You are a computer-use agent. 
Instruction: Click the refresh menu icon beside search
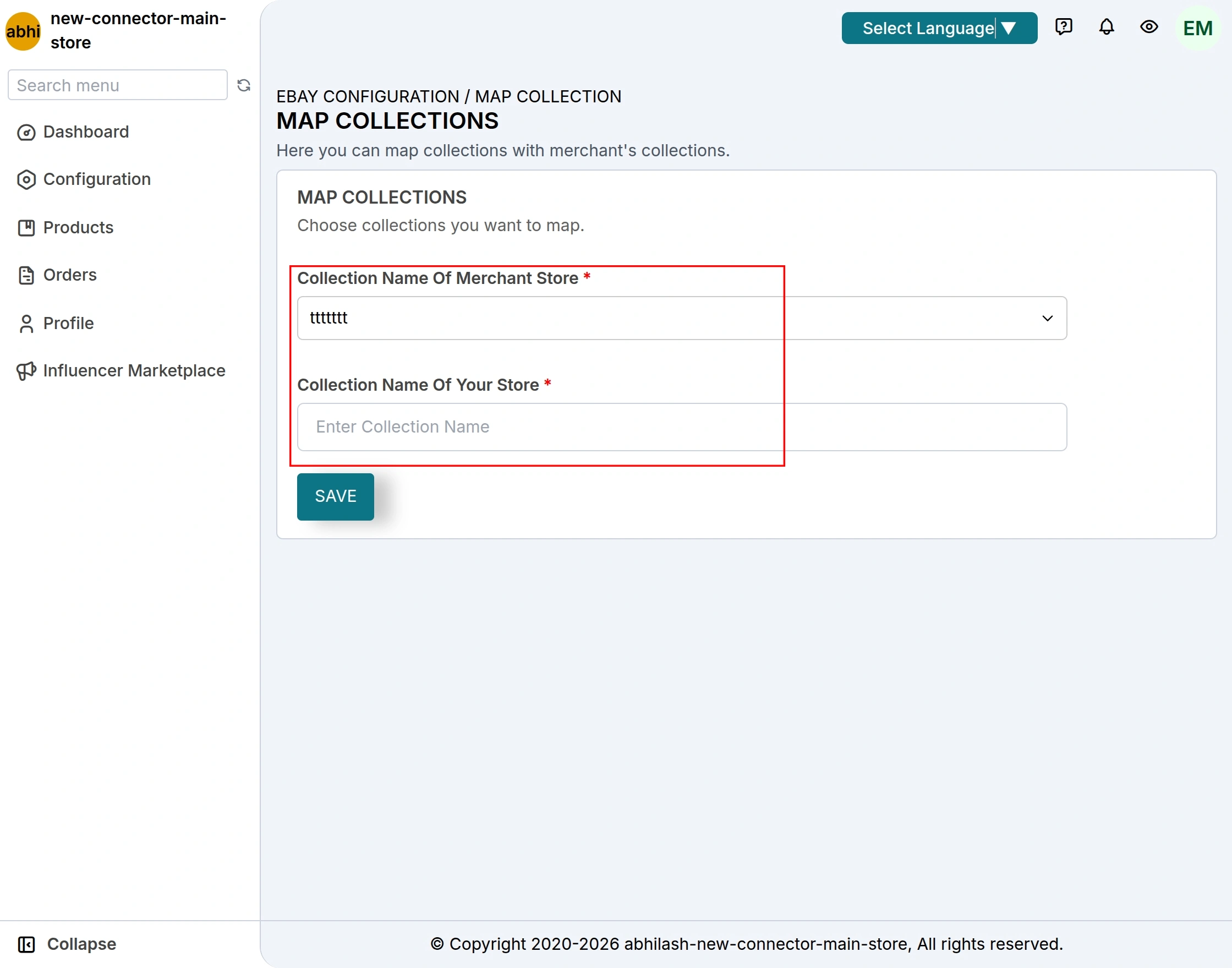pos(244,85)
